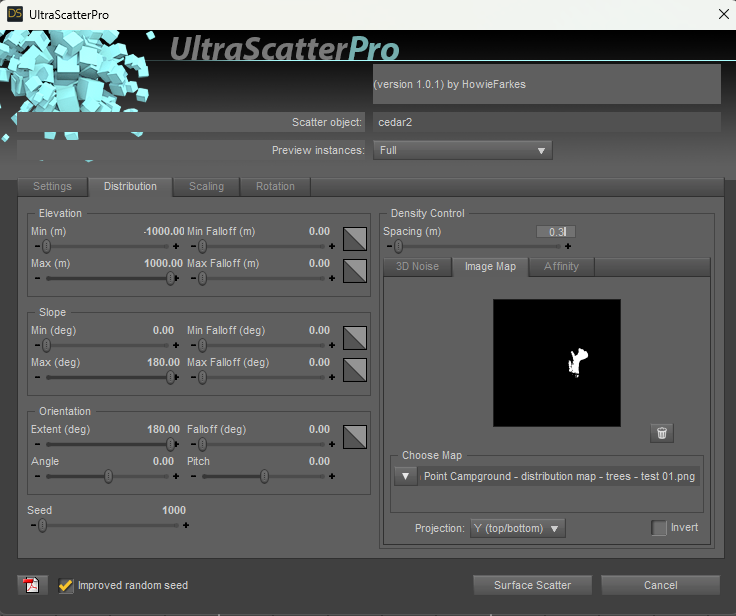The height and width of the screenshot is (616, 736).
Task: Click Orientation Extent value 180.00
Action: pyautogui.click(x=163, y=429)
